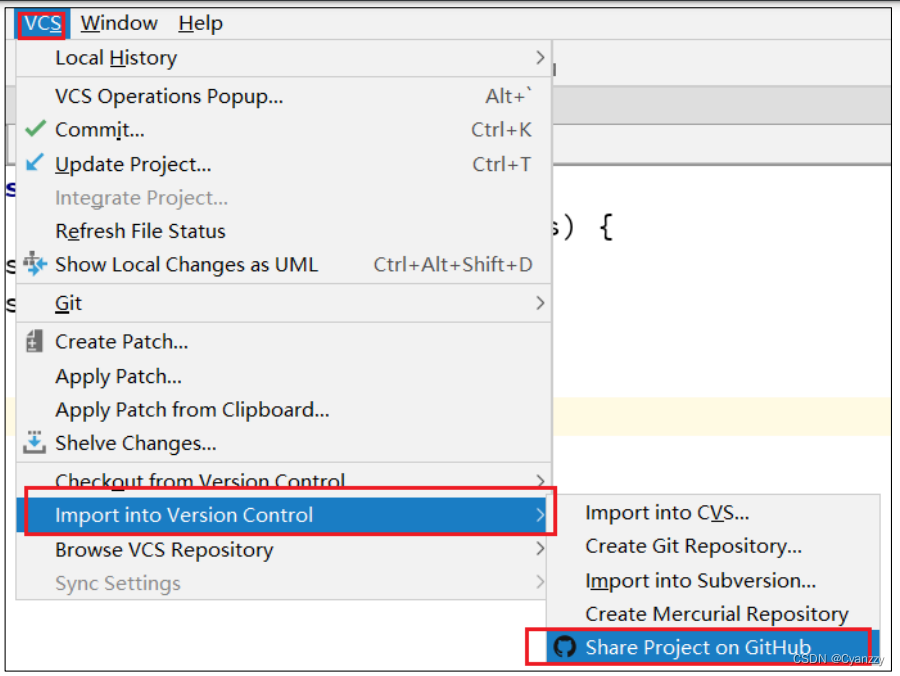Expand arrow beside Browse VCS Repository
900x676 pixels.
[x=540, y=549]
